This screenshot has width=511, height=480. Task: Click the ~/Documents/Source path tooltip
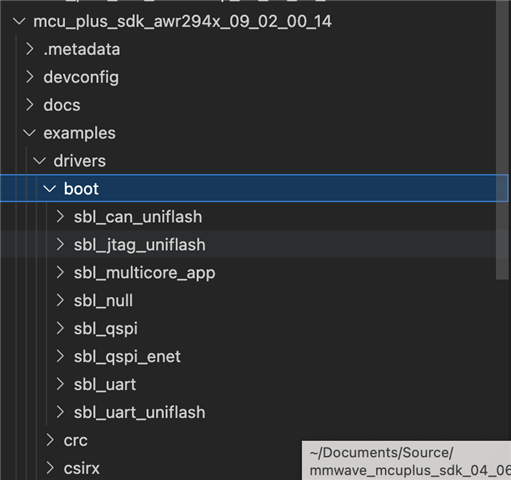click(x=406, y=461)
